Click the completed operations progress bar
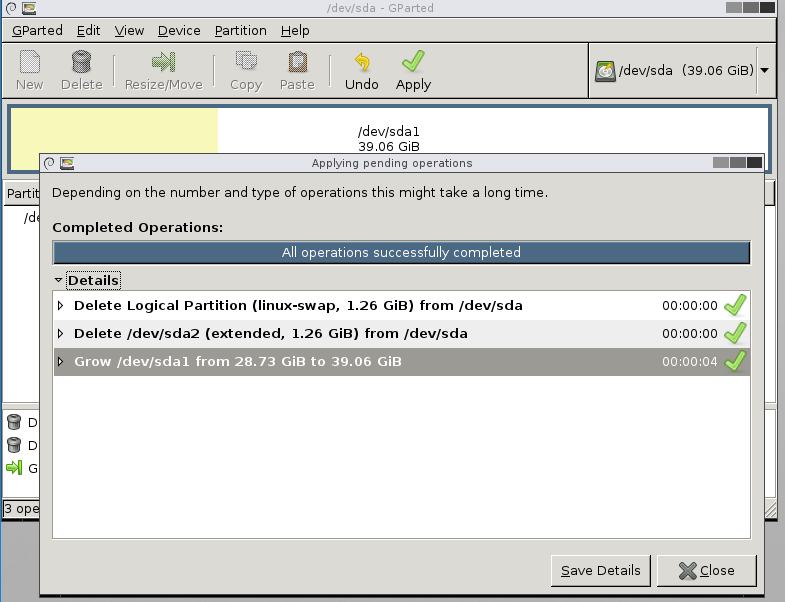Viewport: 785px width, 602px height. pos(402,252)
